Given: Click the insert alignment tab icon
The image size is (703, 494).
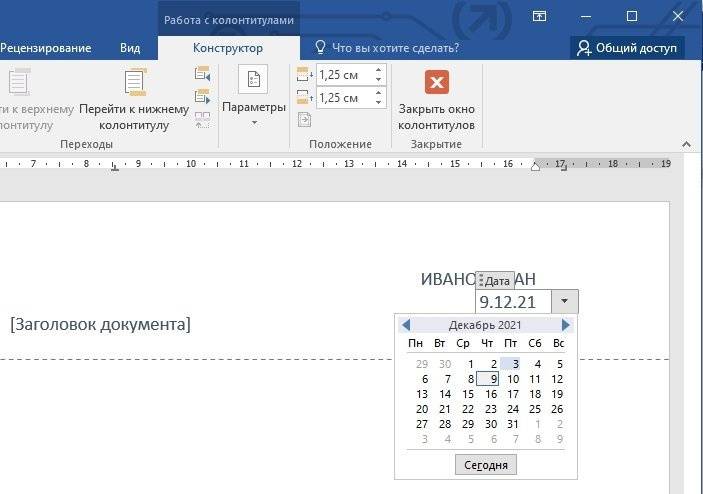Looking at the screenshot, I should pyautogui.click(x=305, y=120).
